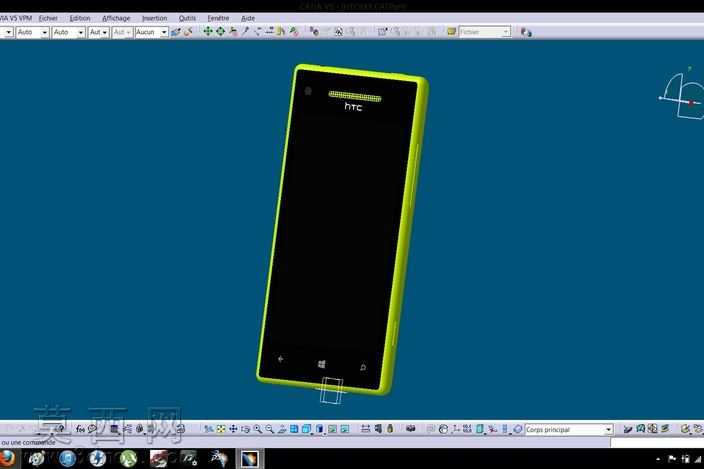Open the Insertion menu
Screen dimensions: 704x469
pyautogui.click(x=154, y=18)
